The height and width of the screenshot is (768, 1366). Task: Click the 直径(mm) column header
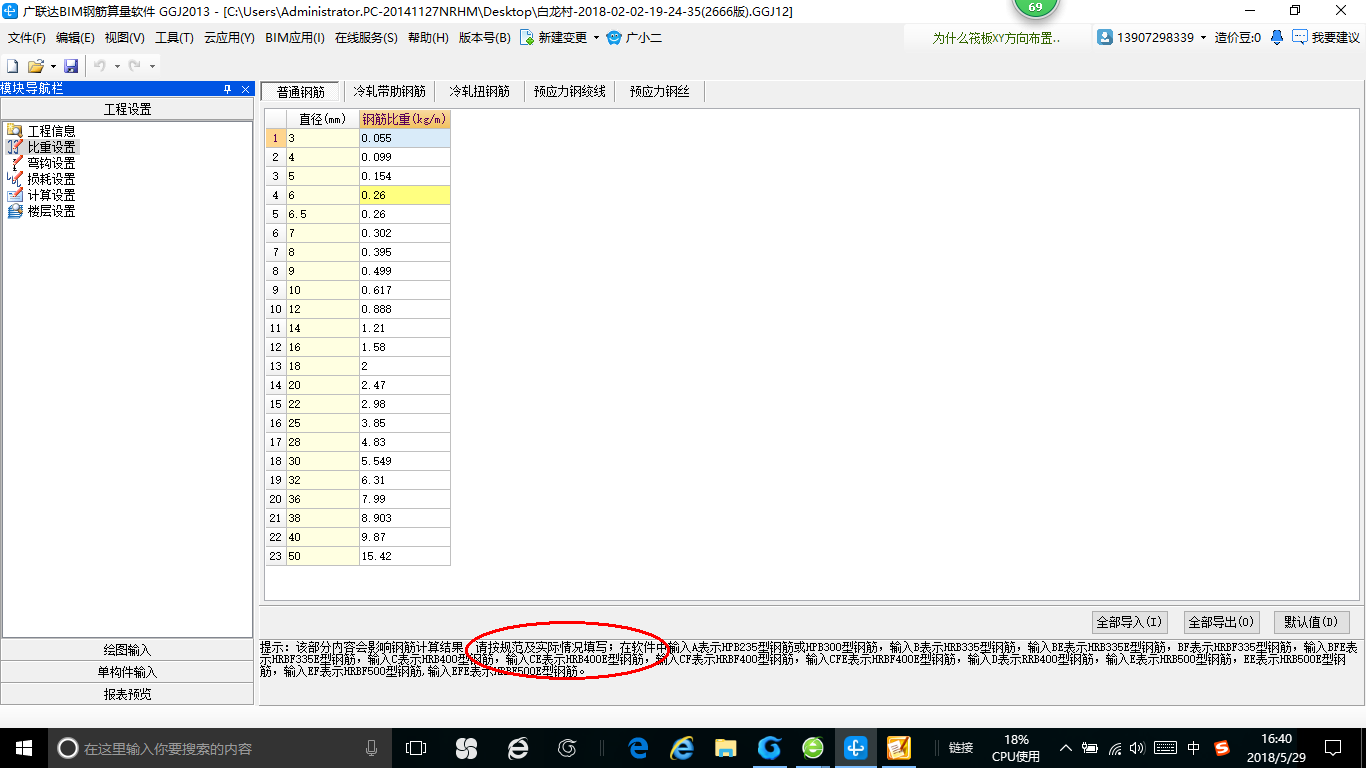[323, 119]
